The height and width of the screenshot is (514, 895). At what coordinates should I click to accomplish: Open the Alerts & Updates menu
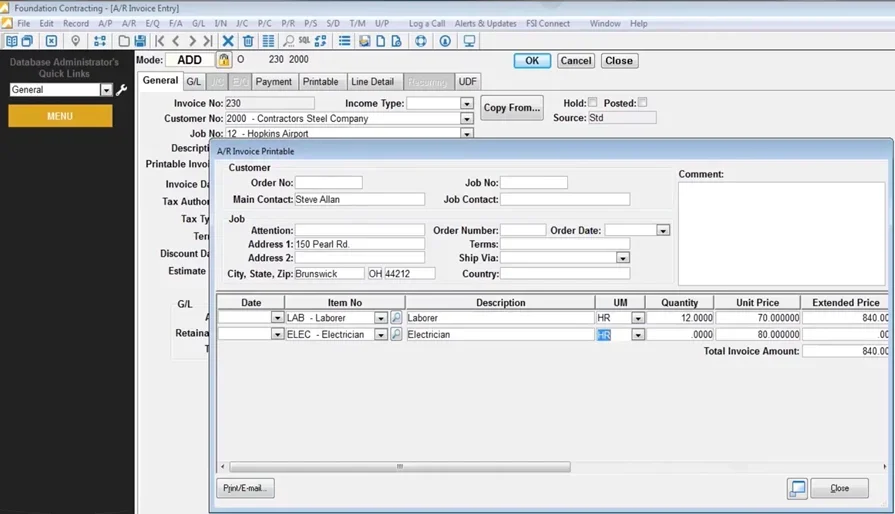point(485,23)
